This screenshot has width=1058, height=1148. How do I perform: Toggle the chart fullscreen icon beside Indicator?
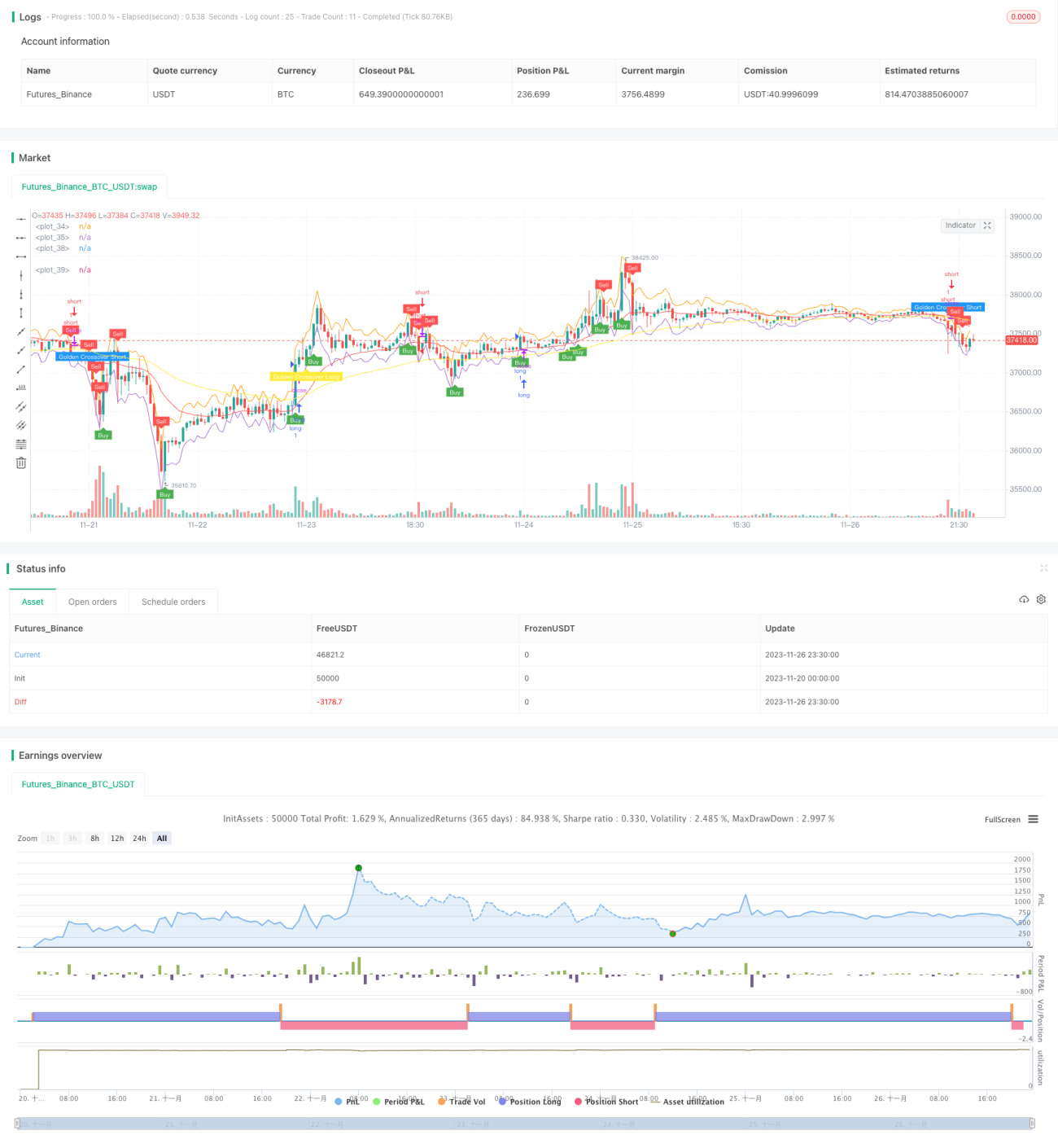coord(987,226)
